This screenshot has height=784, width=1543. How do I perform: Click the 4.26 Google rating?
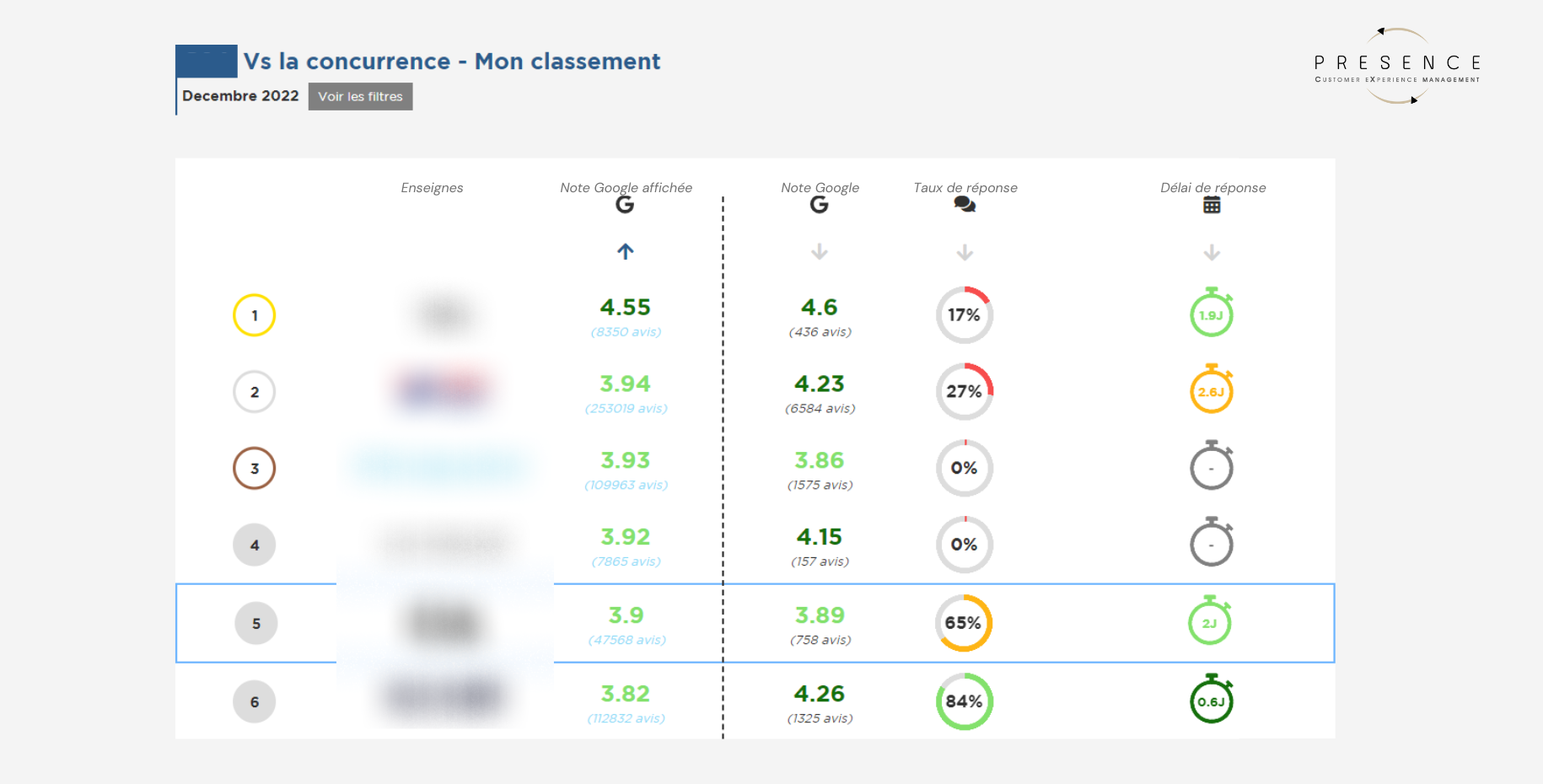click(x=820, y=695)
